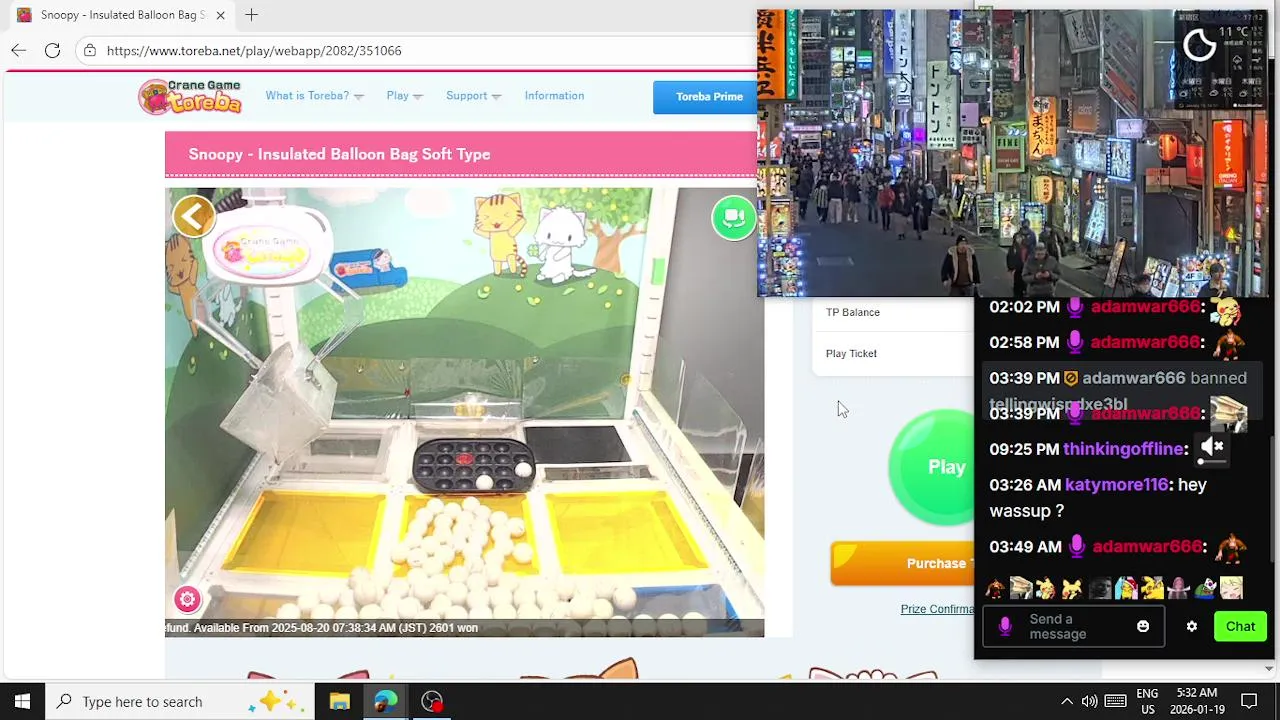Click the ENG US language indicator
This screenshot has height=720, width=1280.
click(x=1147, y=701)
